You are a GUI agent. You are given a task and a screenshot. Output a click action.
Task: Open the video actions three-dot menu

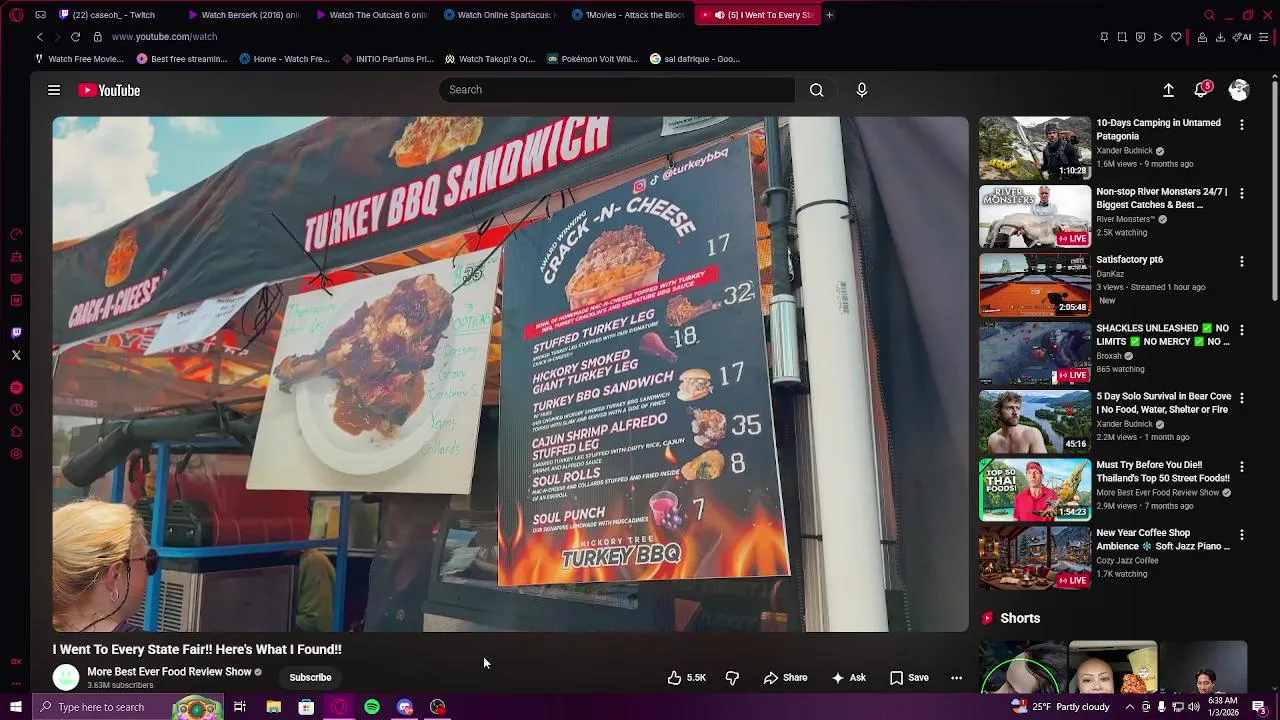(x=956, y=678)
